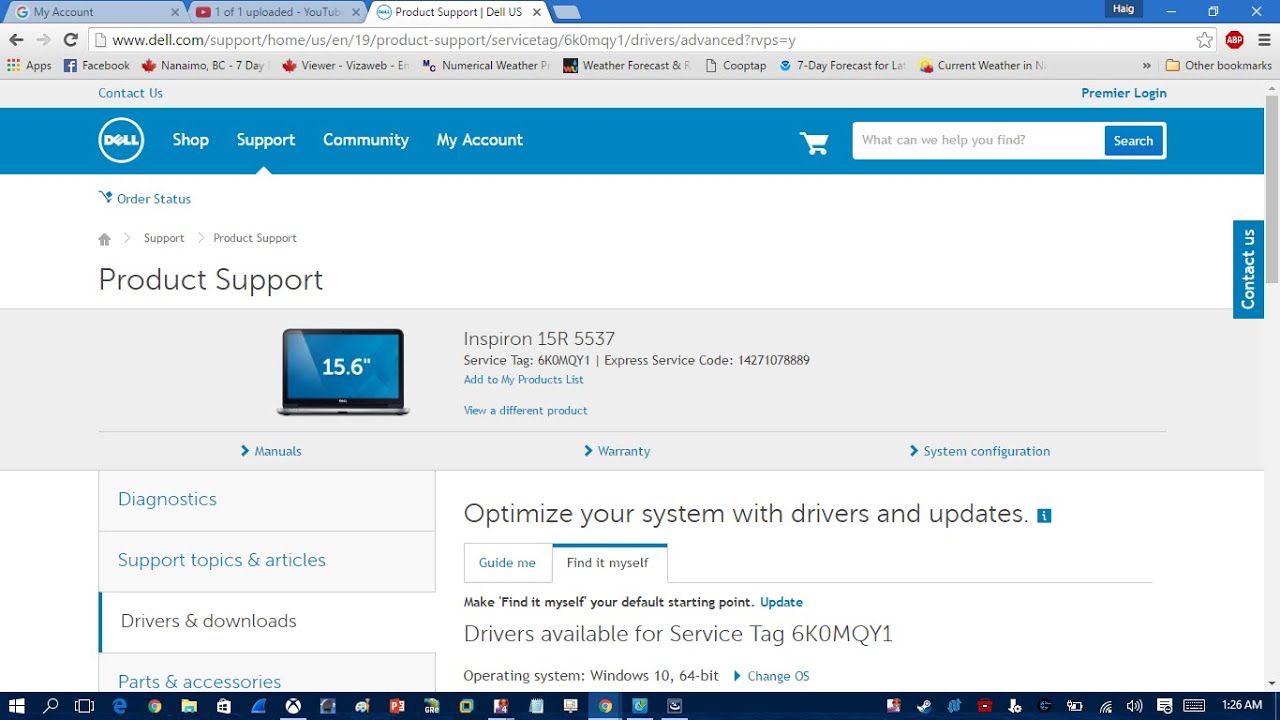Select Diagnostics in the left sidebar

(x=167, y=499)
